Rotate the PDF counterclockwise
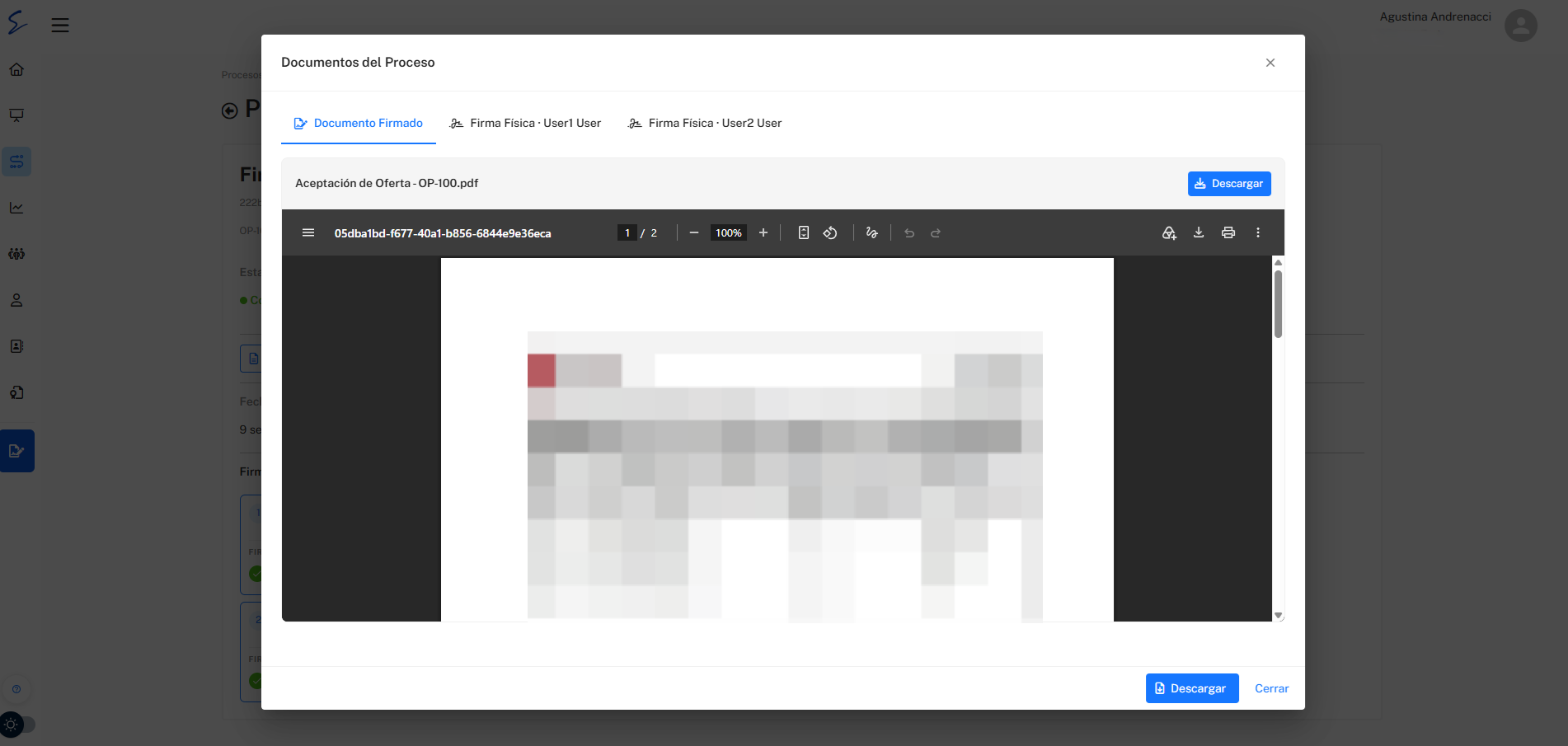1568x746 pixels. (830, 233)
